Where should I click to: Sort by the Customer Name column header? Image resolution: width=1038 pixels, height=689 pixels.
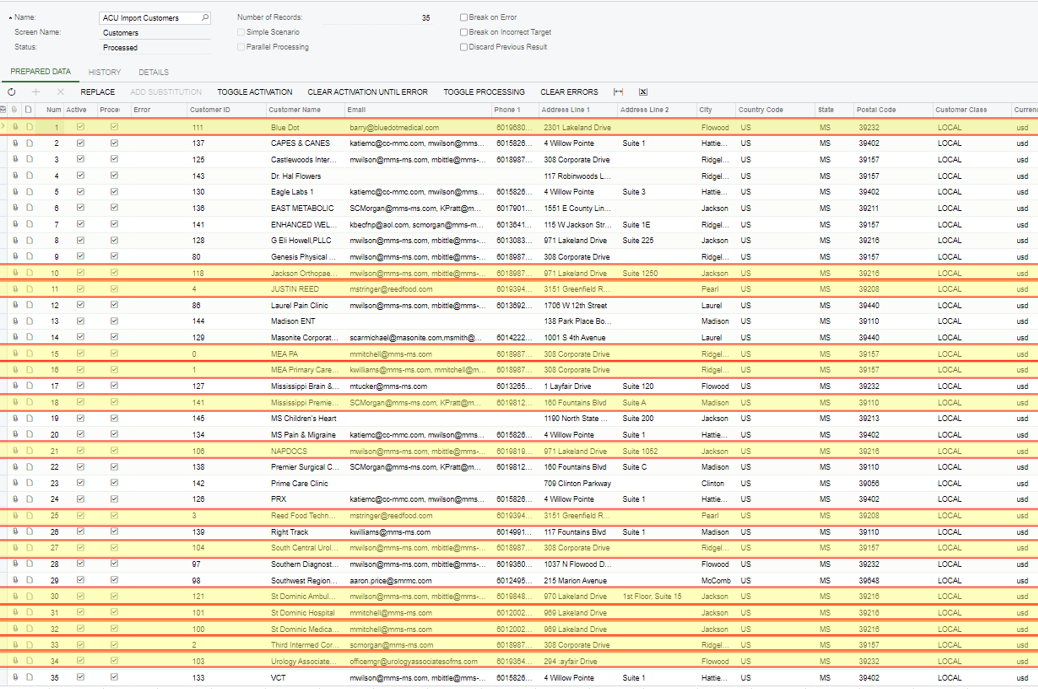coord(295,110)
